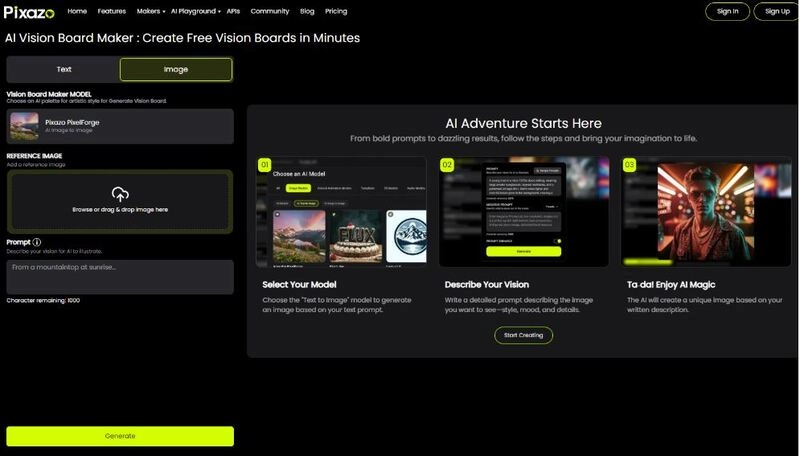
Task: Click the Describe Your Vision heading
Action: point(486,285)
